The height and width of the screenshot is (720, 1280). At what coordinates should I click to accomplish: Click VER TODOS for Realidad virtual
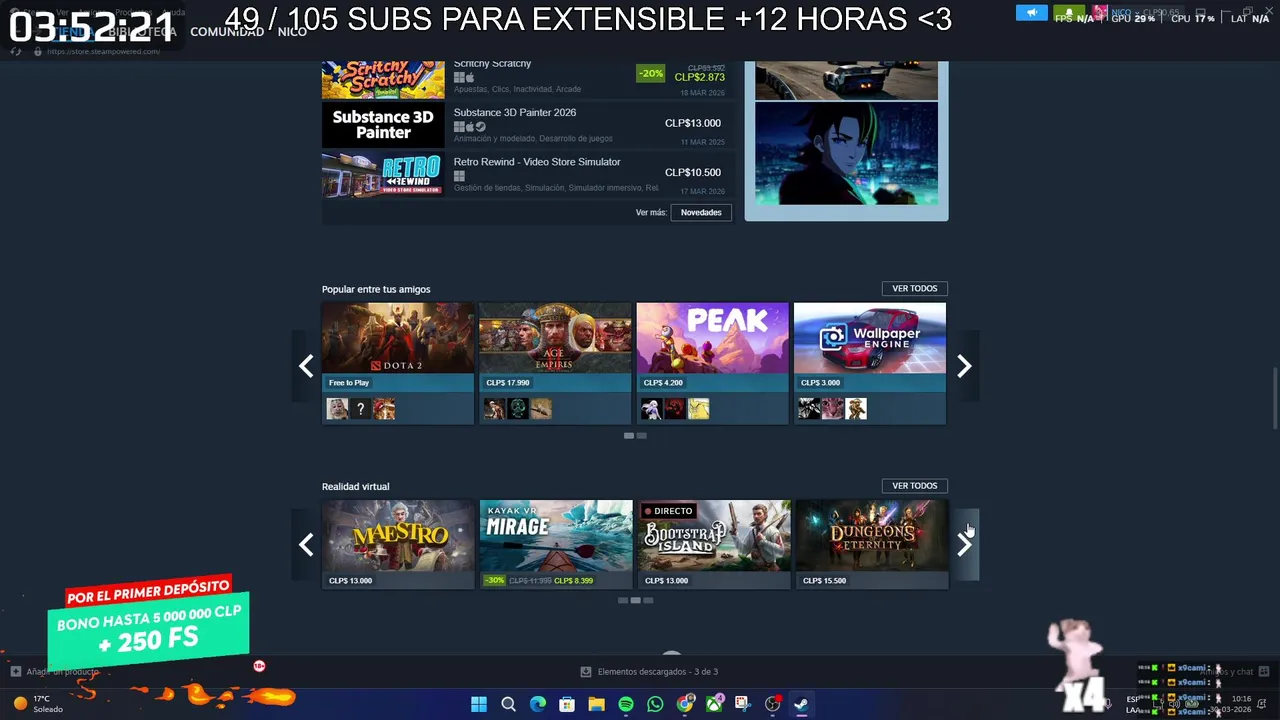914,486
